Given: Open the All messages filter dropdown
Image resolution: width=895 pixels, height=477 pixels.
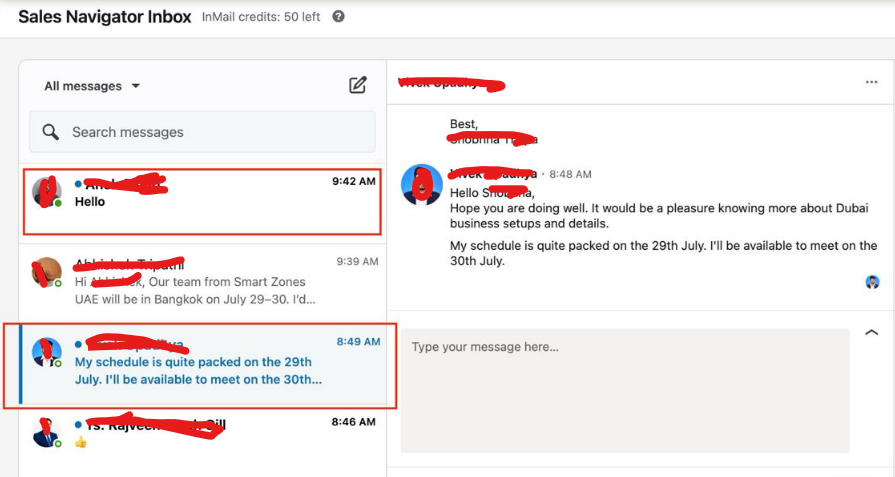Looking at the screenshot, I should [x=92, y=86].
